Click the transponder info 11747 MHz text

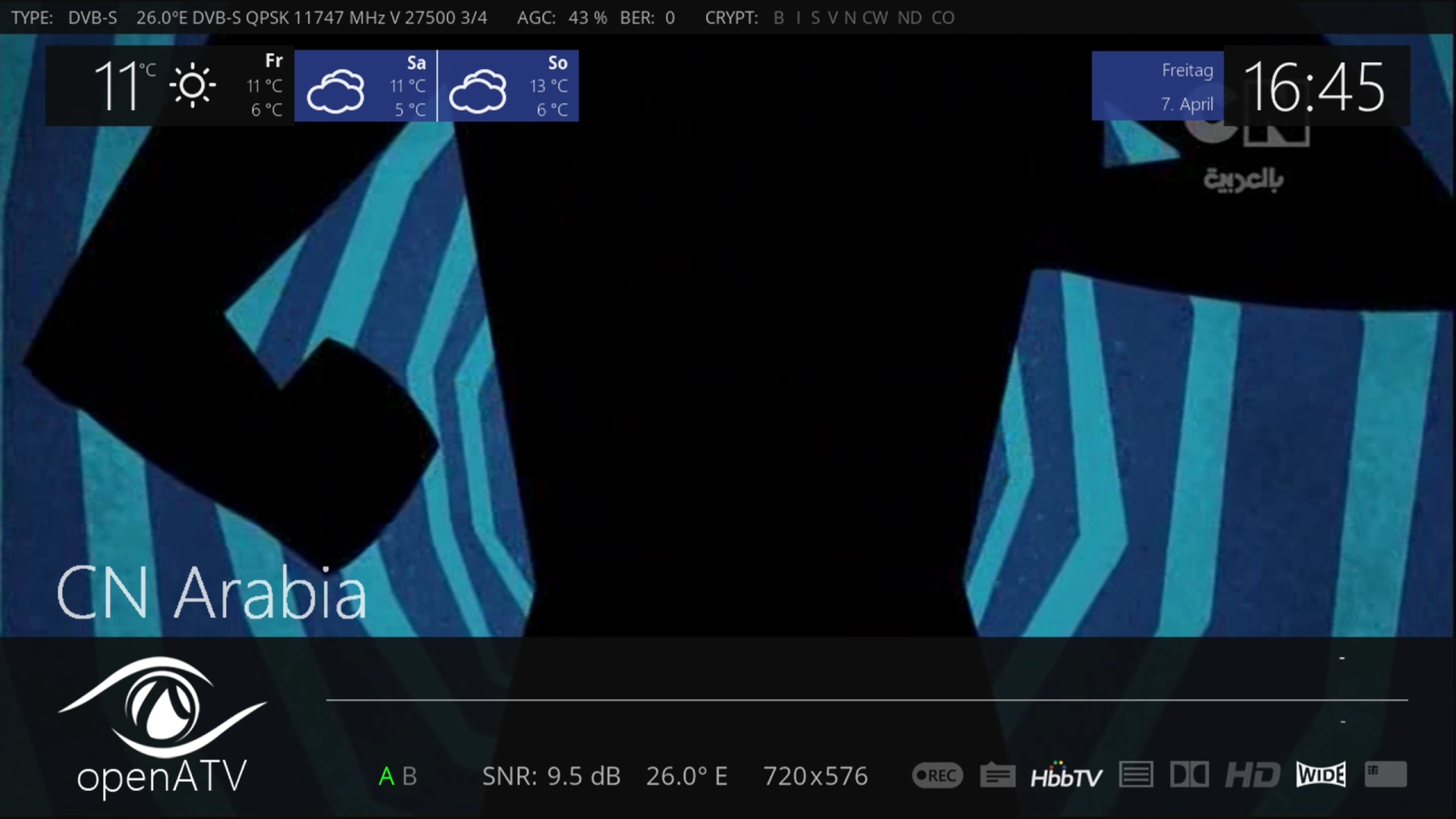(312, 17)
